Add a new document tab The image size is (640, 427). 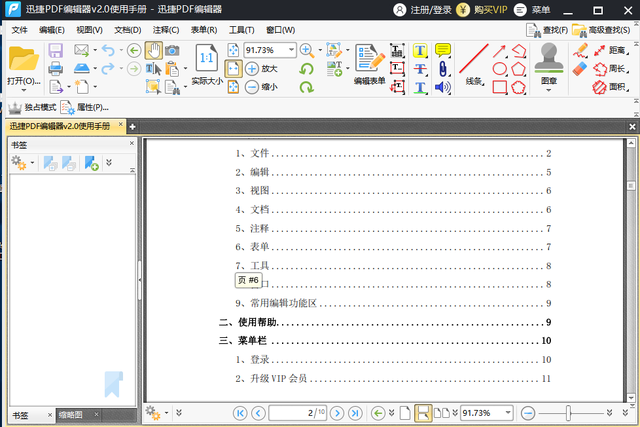click(x=132, y=127)
